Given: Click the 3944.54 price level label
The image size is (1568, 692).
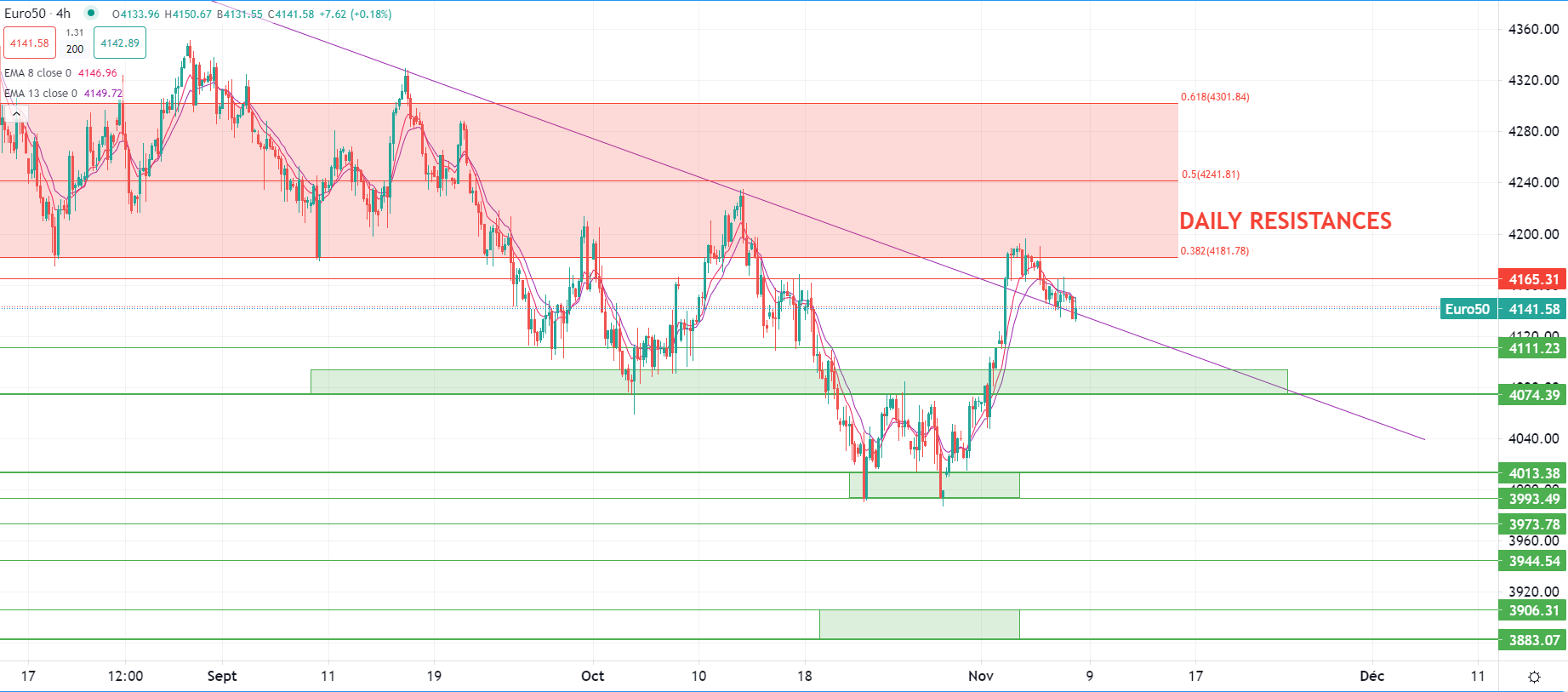Looking at the screenshot, I should [x=1533, y=561].
